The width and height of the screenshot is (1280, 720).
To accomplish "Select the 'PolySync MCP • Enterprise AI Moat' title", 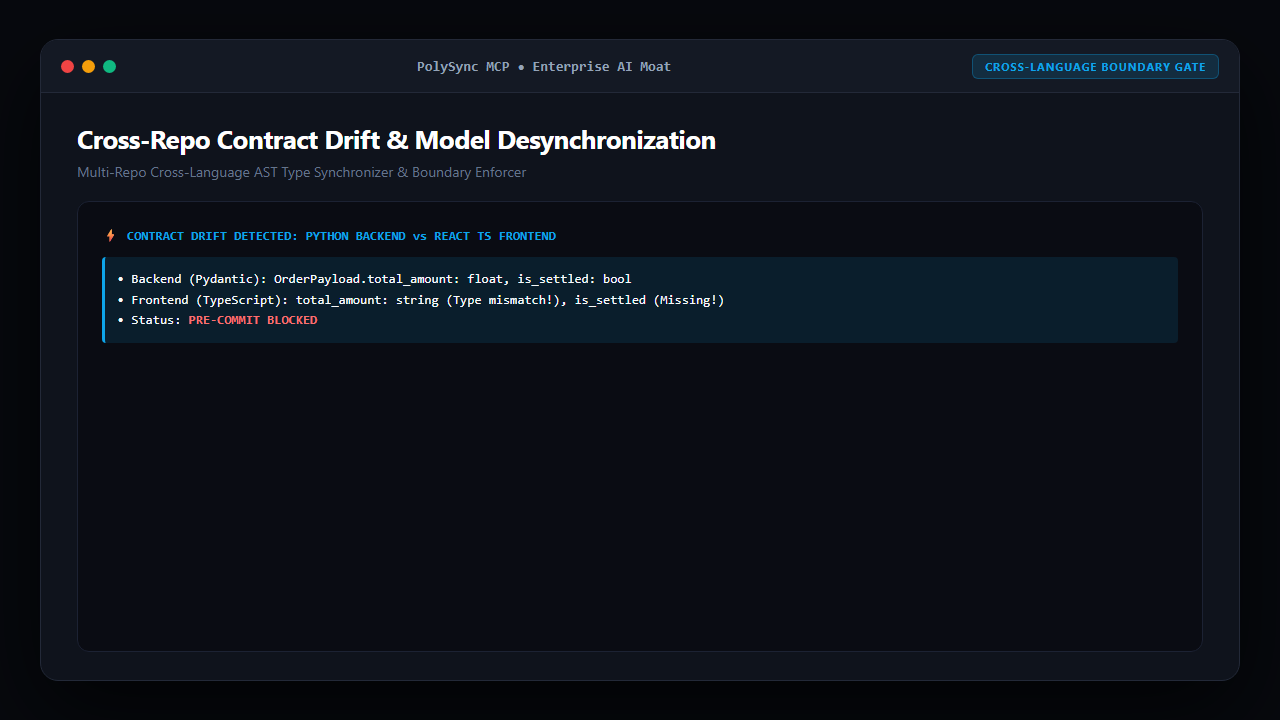I will pyautogui.click(x=544, y=67).
